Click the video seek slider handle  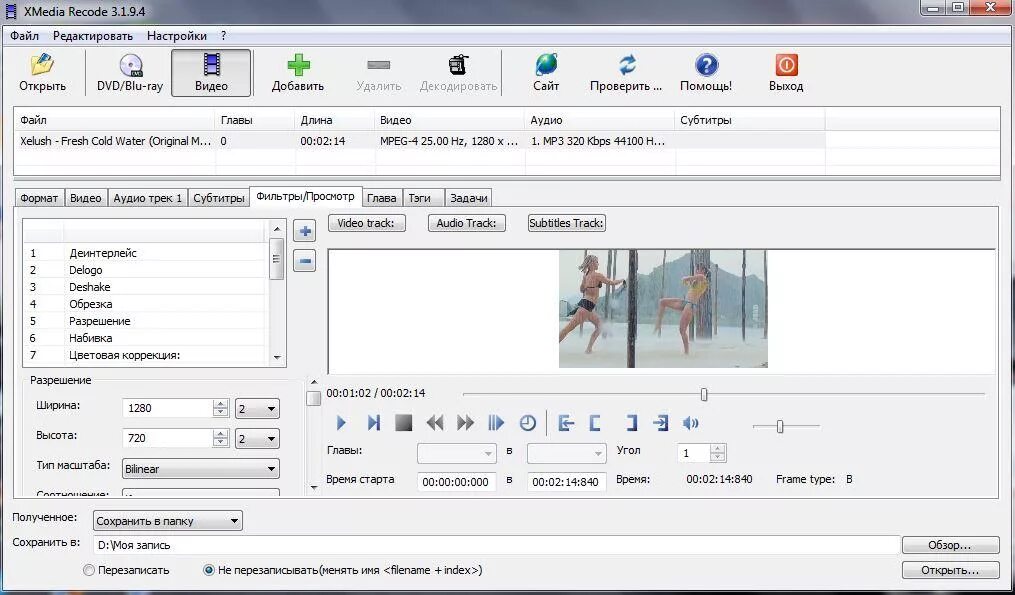pos(704,394)
